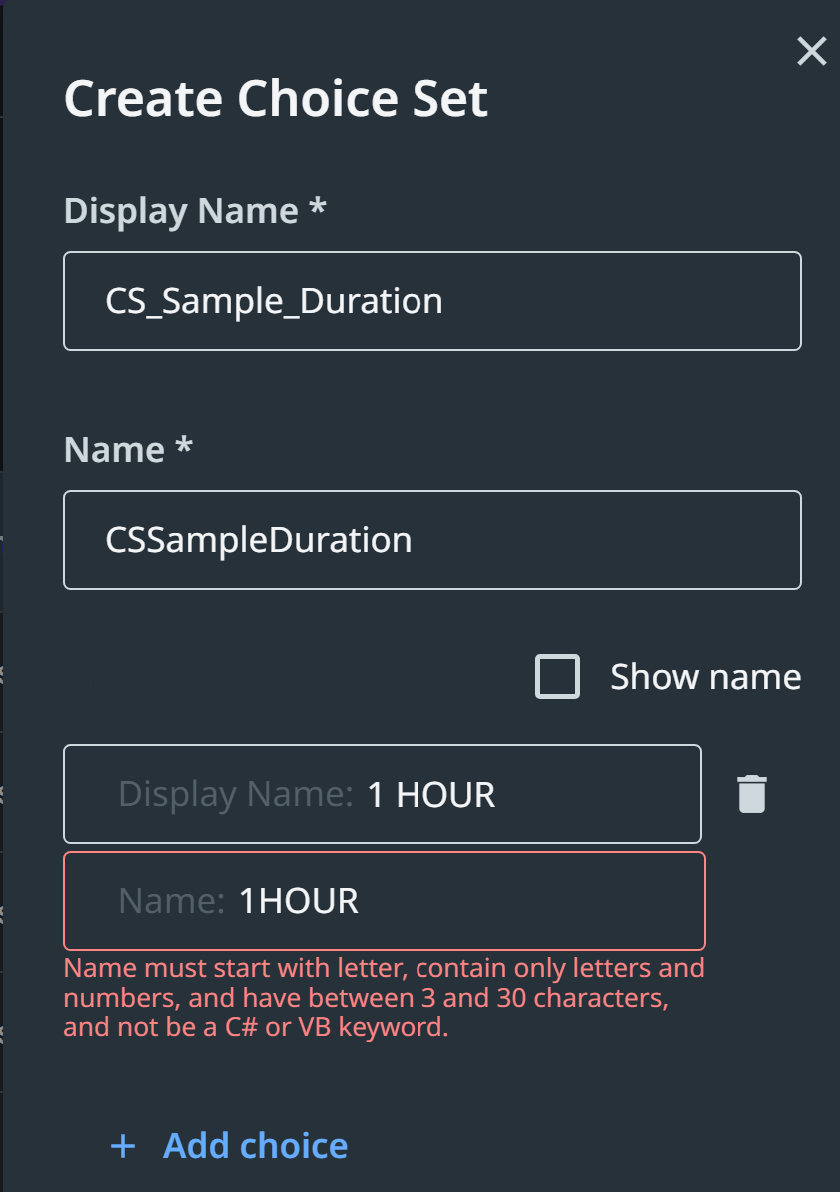Select the red name validation error message
This screenshot has width=840, height=1192.
[384, 998]
